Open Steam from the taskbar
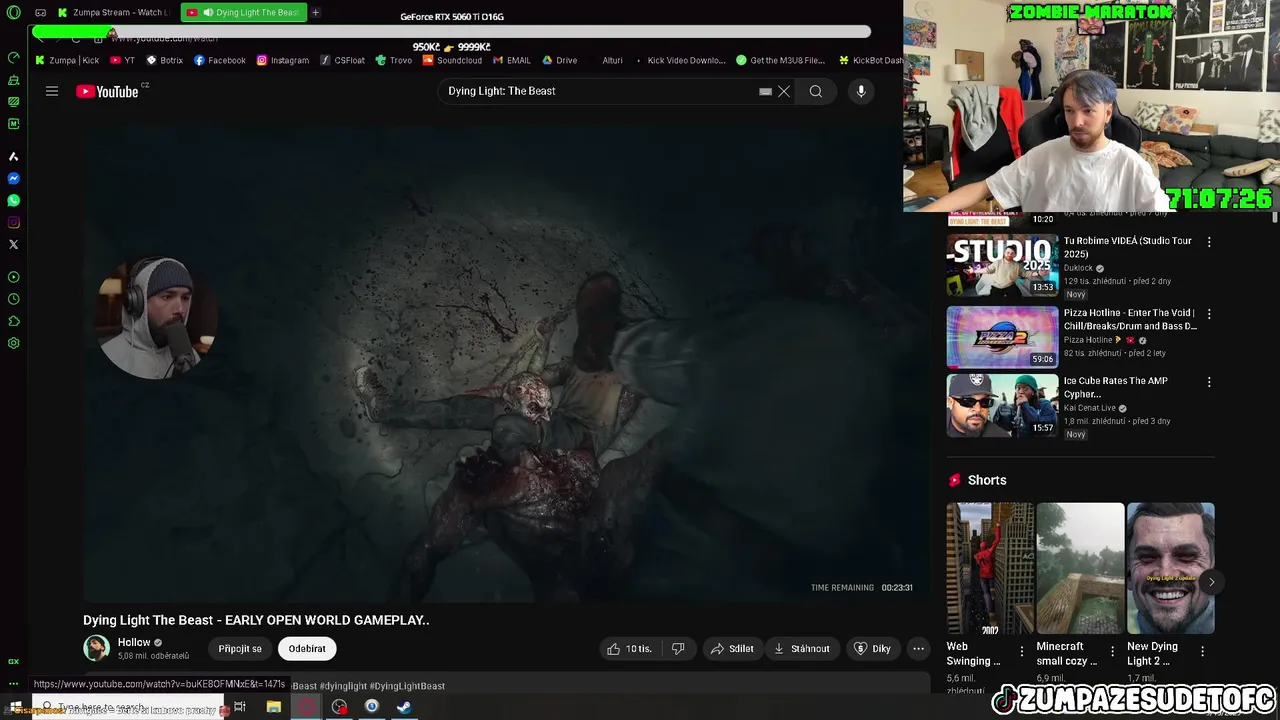This screenshot has width=1280, height=720. [x=404, y=707]
